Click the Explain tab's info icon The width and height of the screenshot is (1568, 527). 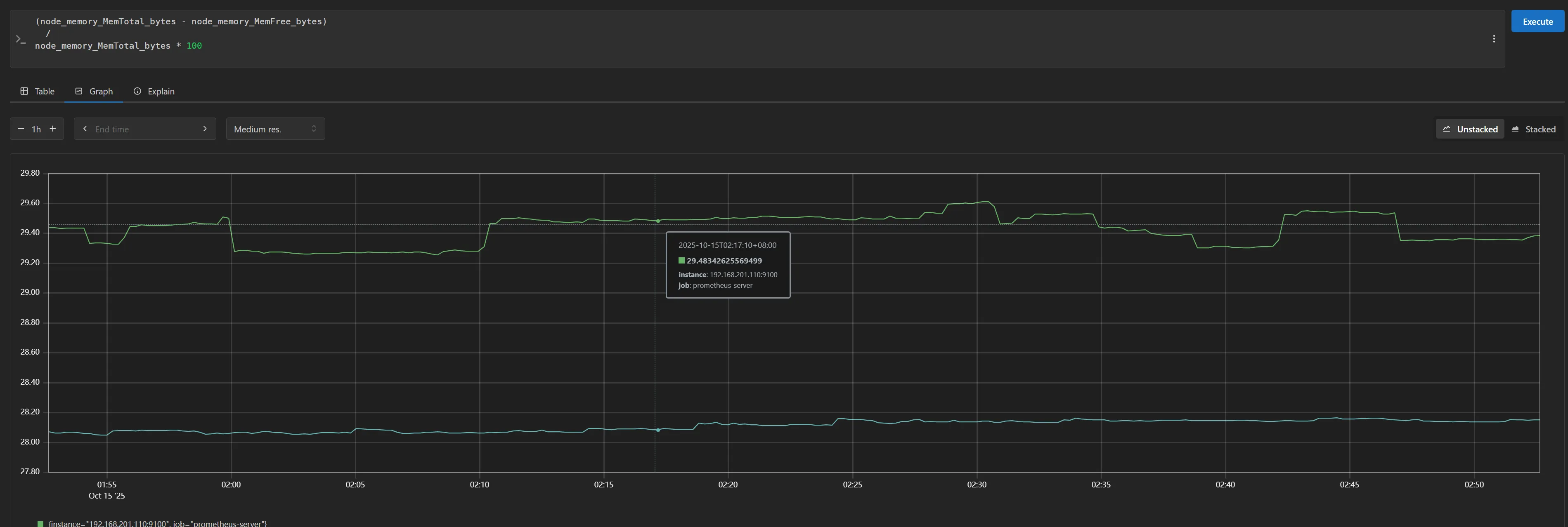coord(137,91)
